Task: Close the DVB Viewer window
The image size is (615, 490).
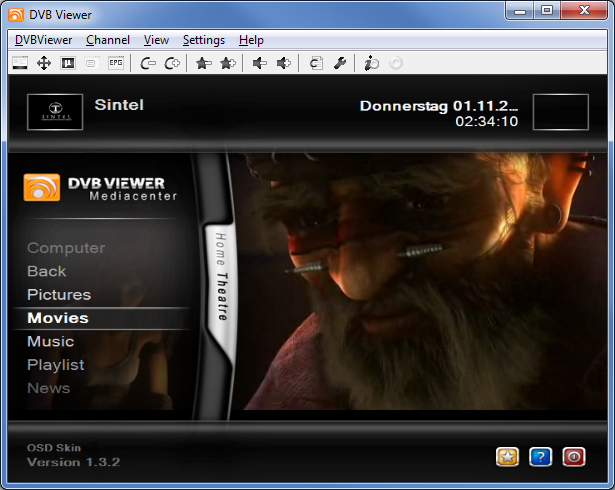Action: tap(584, 11)
